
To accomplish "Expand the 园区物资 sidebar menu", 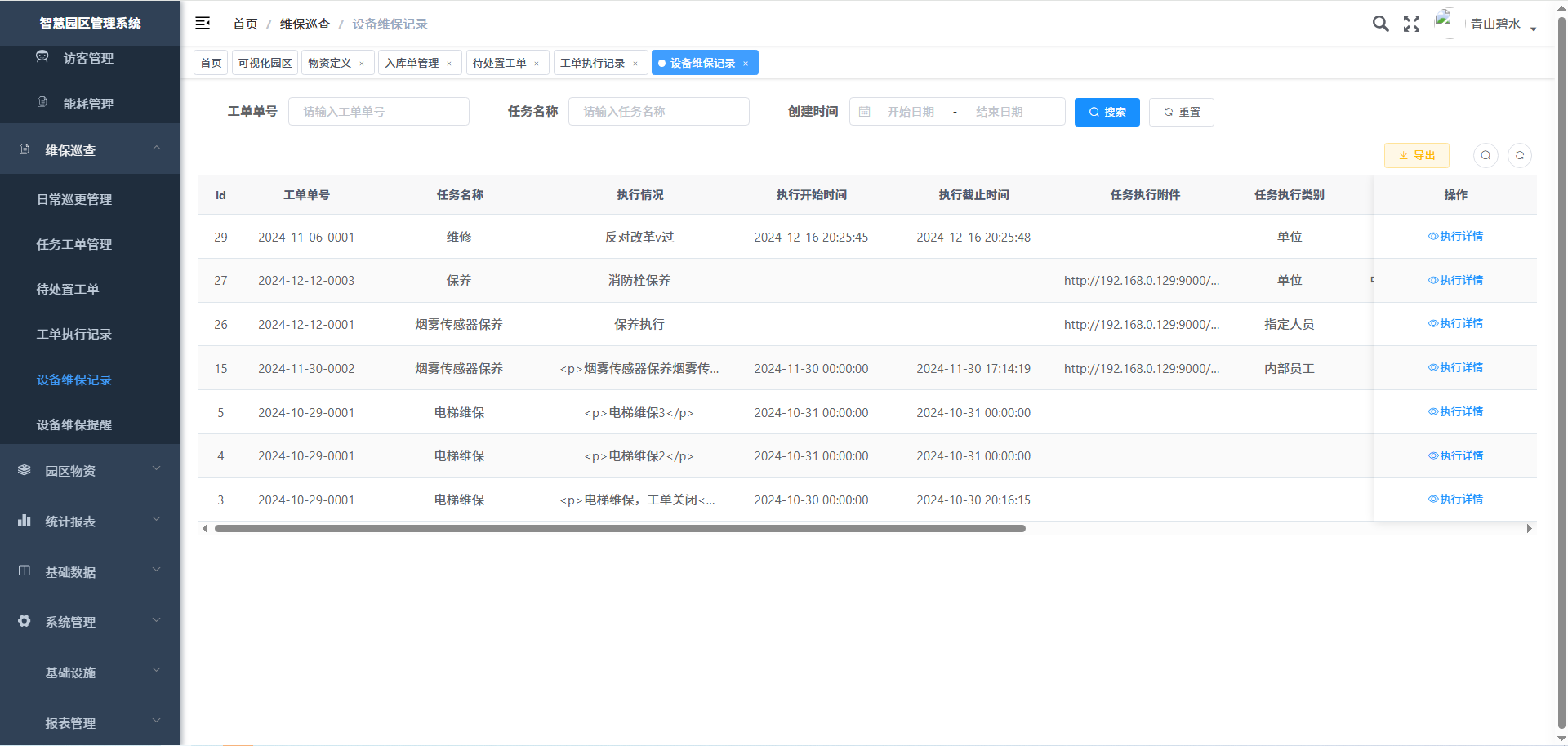I will click(90, 471).
